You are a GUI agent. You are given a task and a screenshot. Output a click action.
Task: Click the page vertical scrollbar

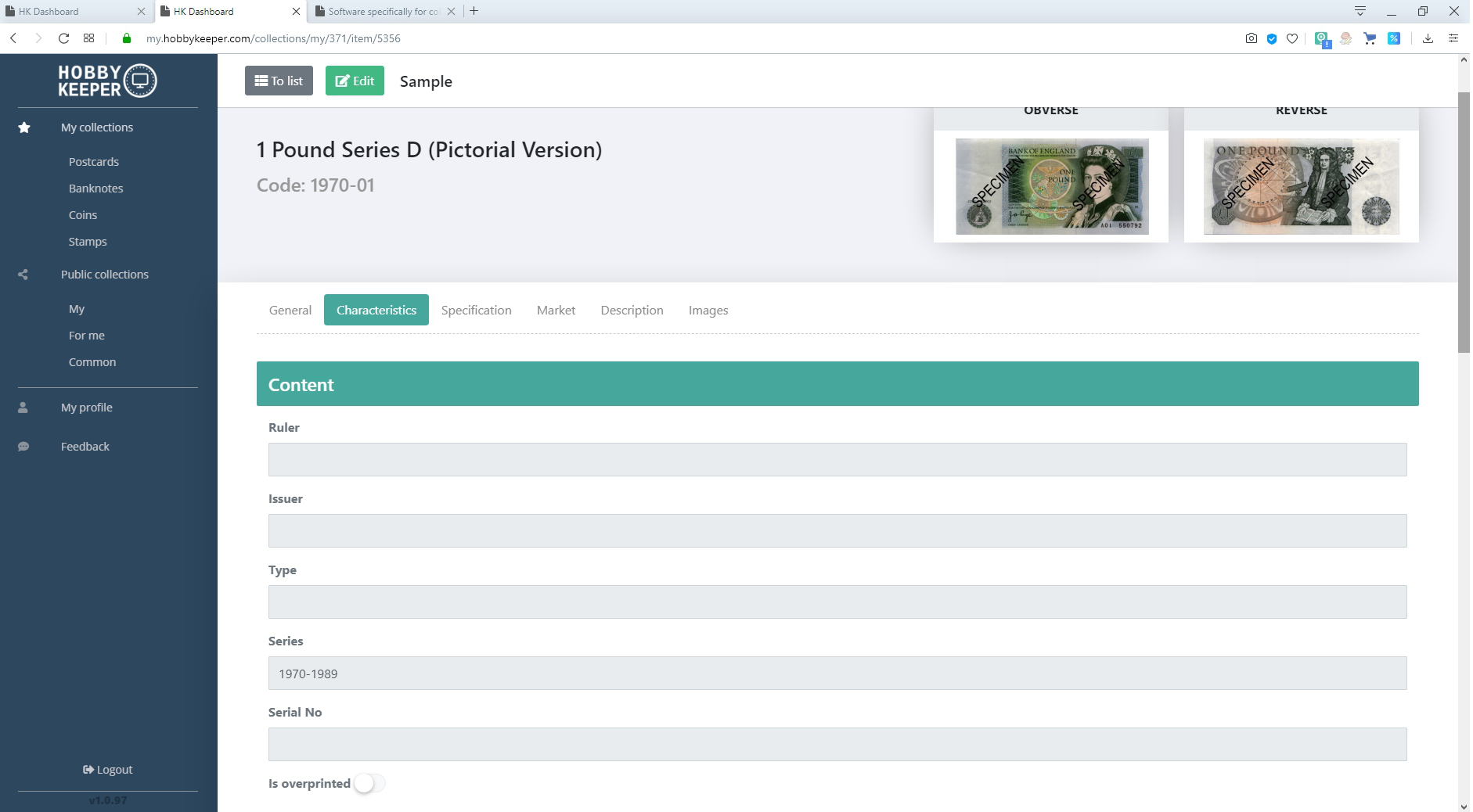point(1463,223)
